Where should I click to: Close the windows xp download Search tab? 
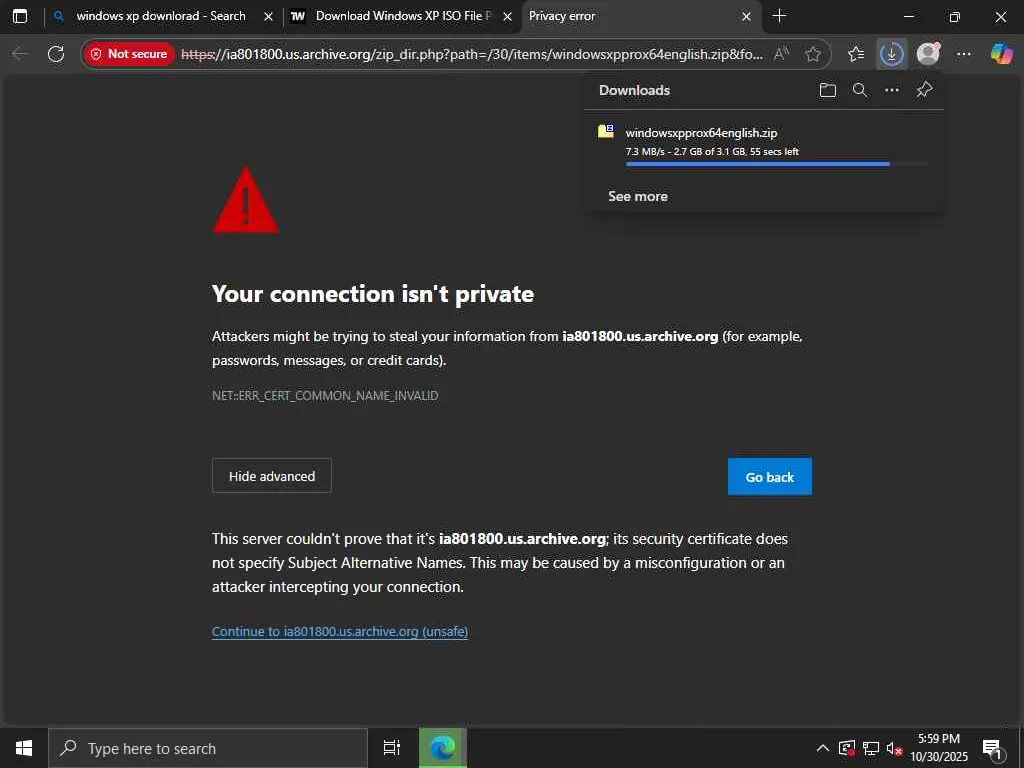268,17
